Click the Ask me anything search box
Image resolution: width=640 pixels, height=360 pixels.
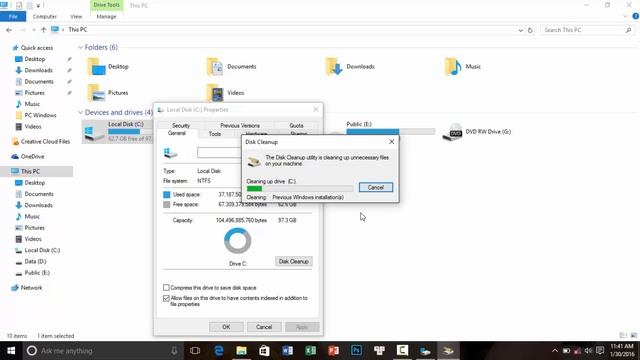[x=102, y=351]
